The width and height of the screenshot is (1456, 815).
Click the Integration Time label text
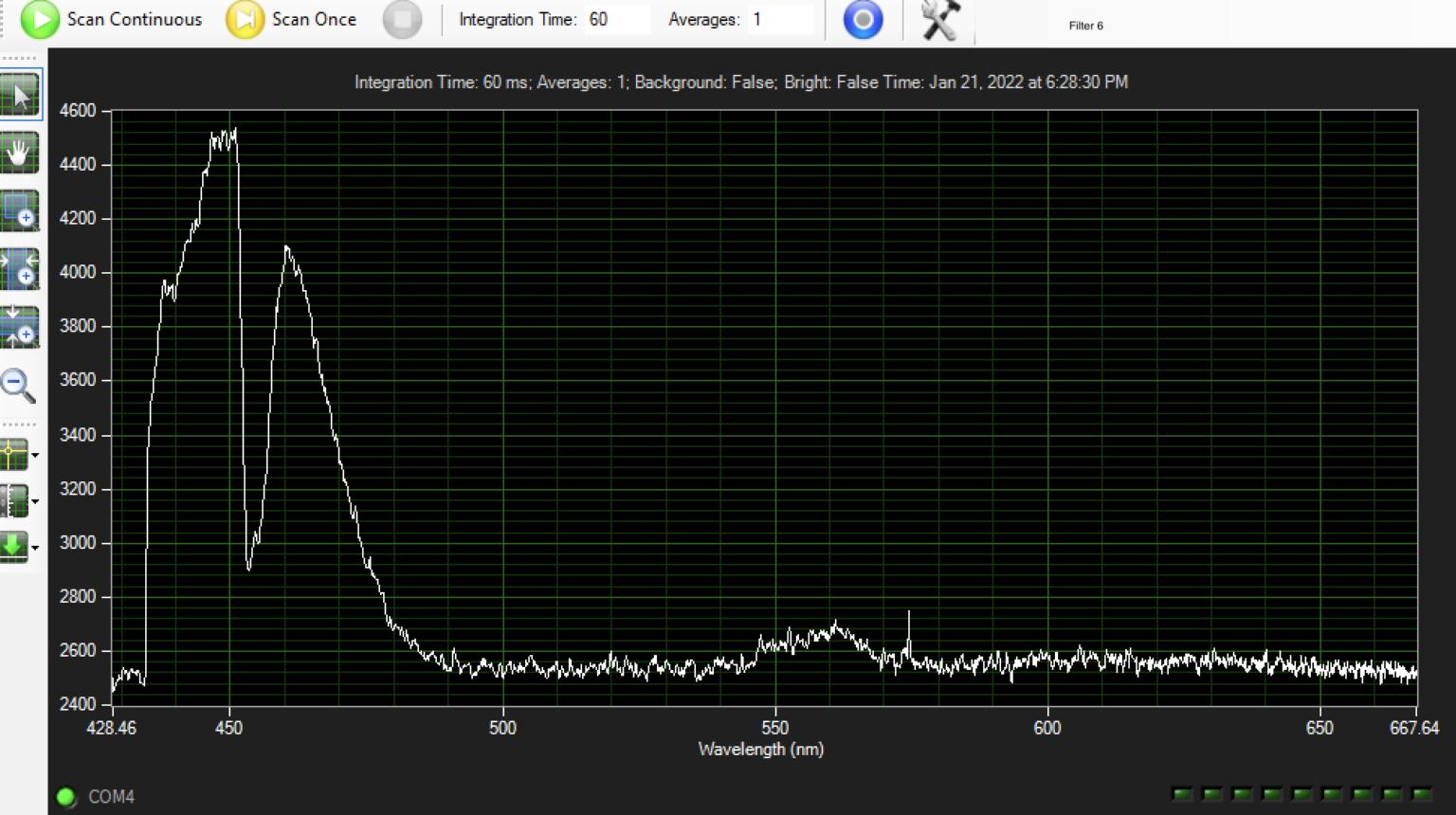518,19
